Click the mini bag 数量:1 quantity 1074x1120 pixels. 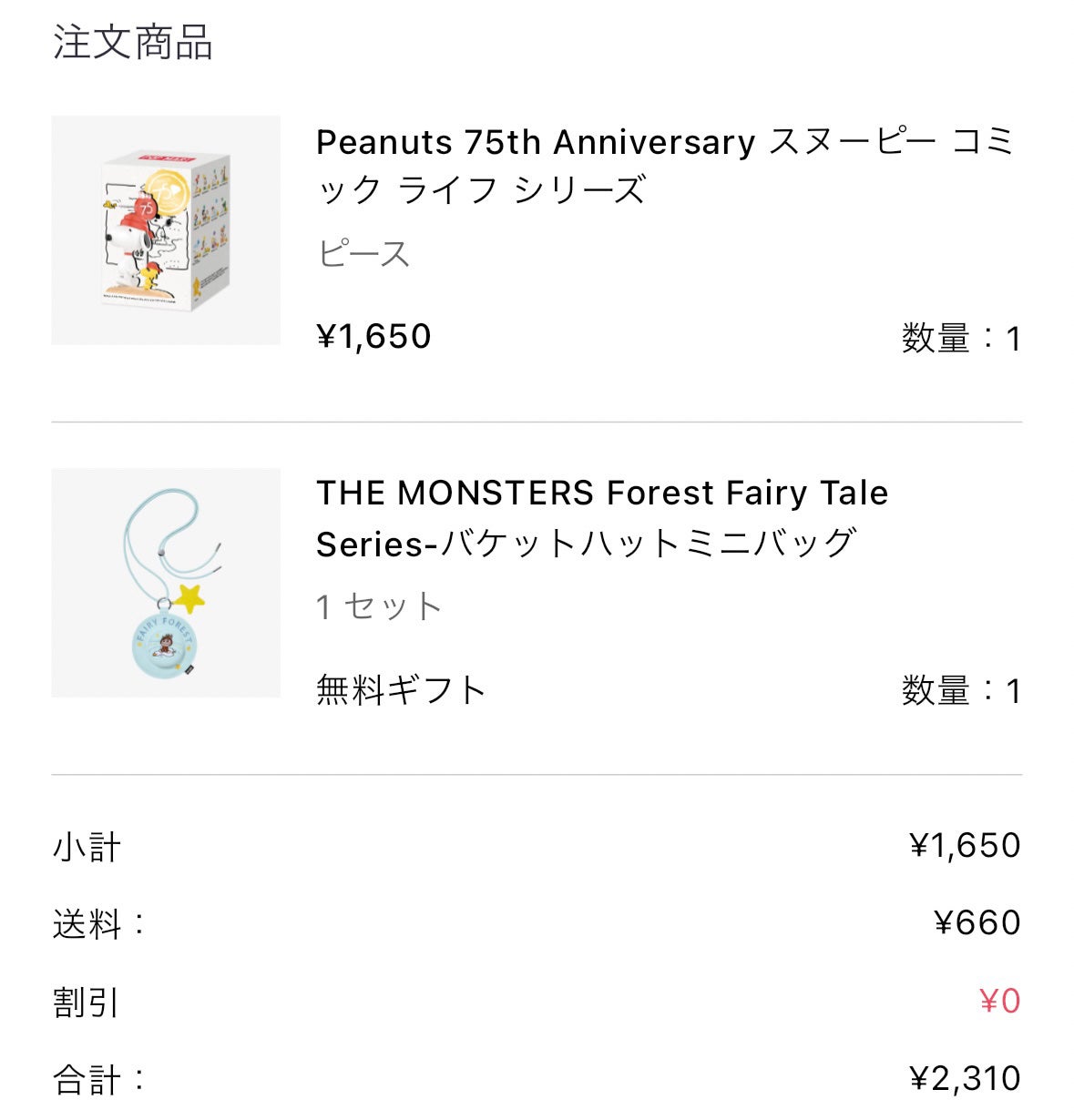click(961, 691)
